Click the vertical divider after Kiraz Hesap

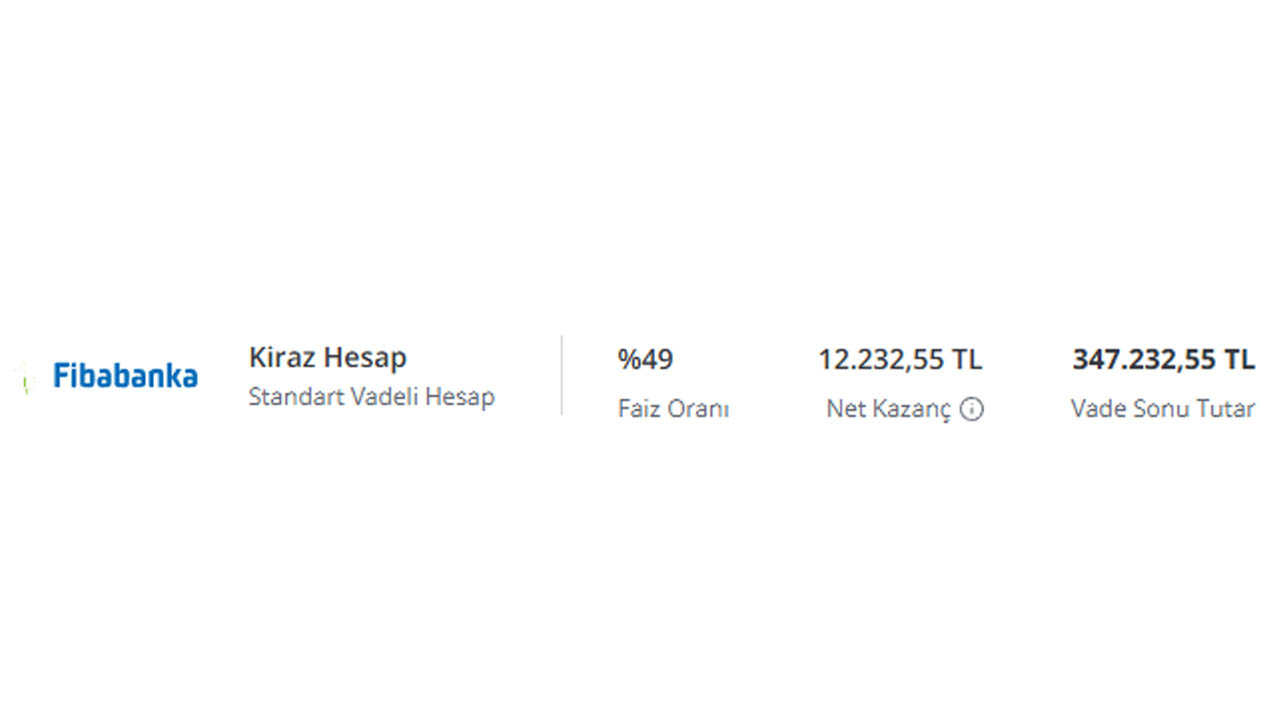pyautogui.click(x=561, y=375)
